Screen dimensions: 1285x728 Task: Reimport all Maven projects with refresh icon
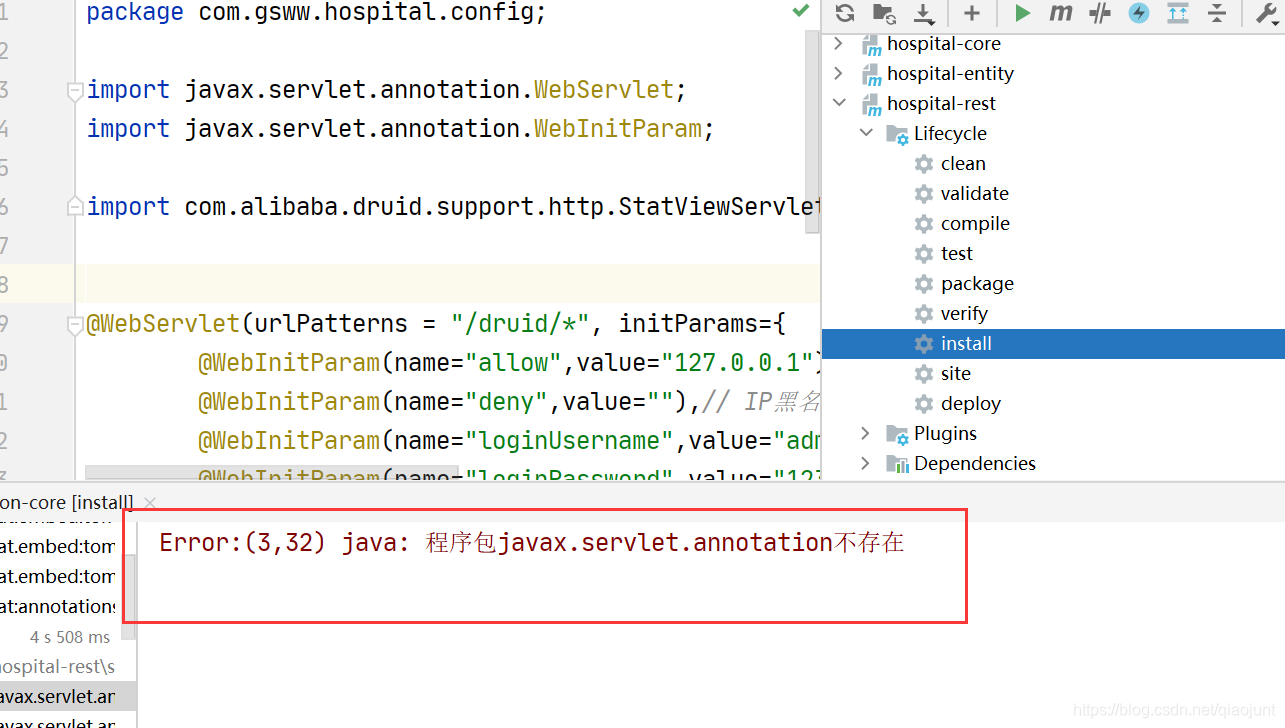point(845,13)
